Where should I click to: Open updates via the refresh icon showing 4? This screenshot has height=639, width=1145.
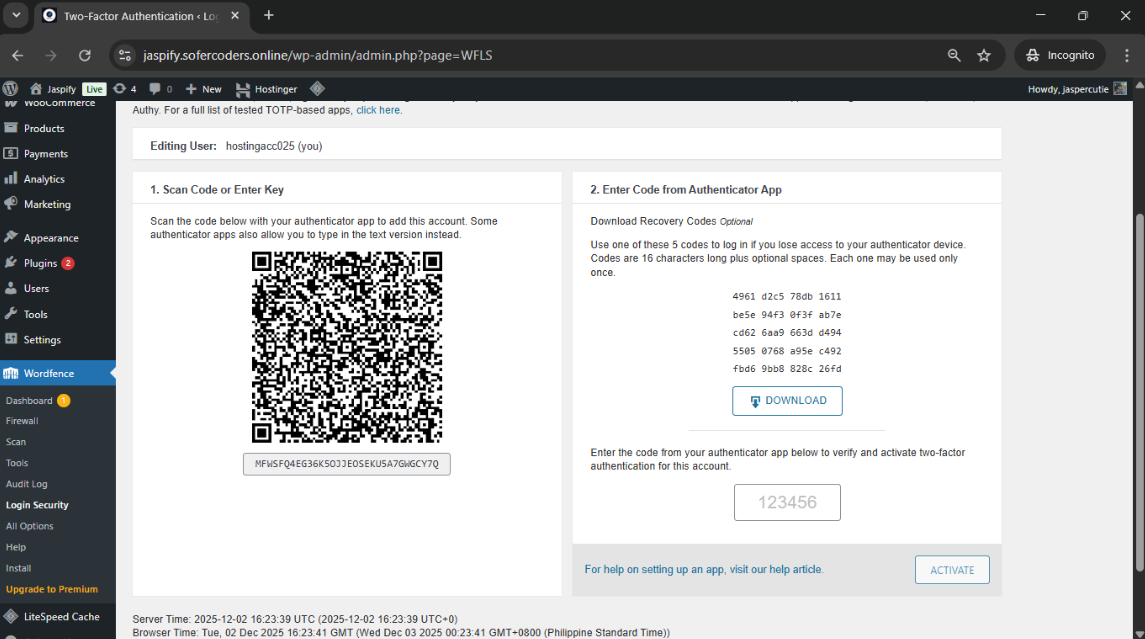tap(120, 89)
